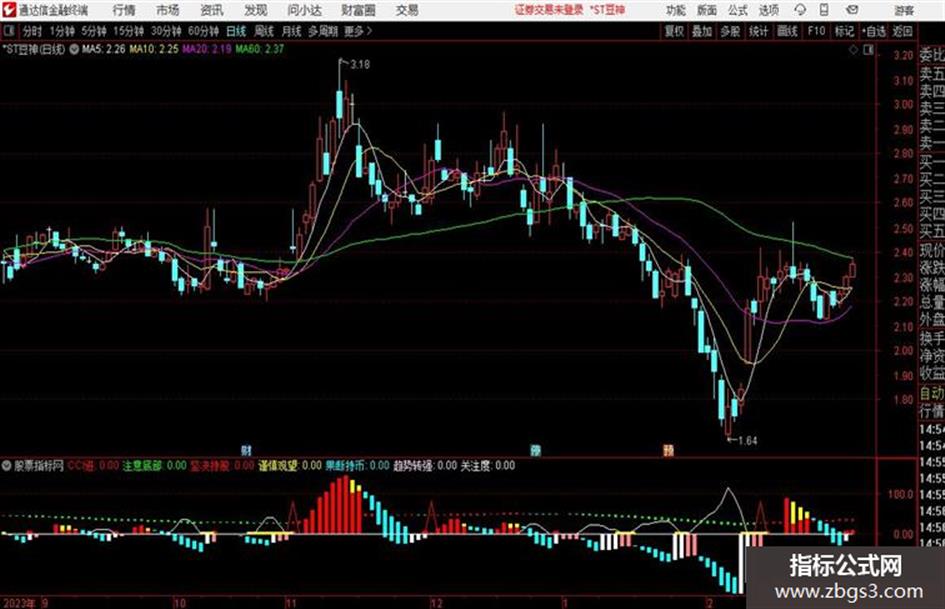This screenshot has height=609, width=945.
Task: Click the 财 marker icon on the chart
Action: 245,450
